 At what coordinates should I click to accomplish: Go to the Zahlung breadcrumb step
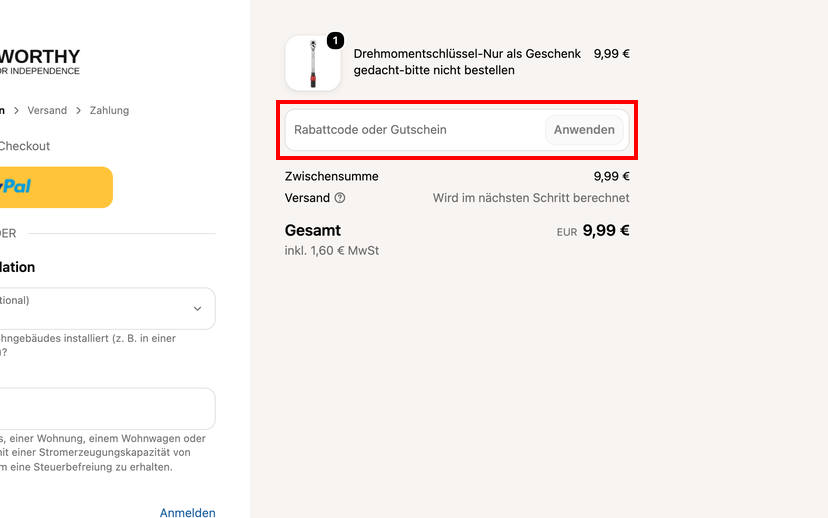pos(109,110)
